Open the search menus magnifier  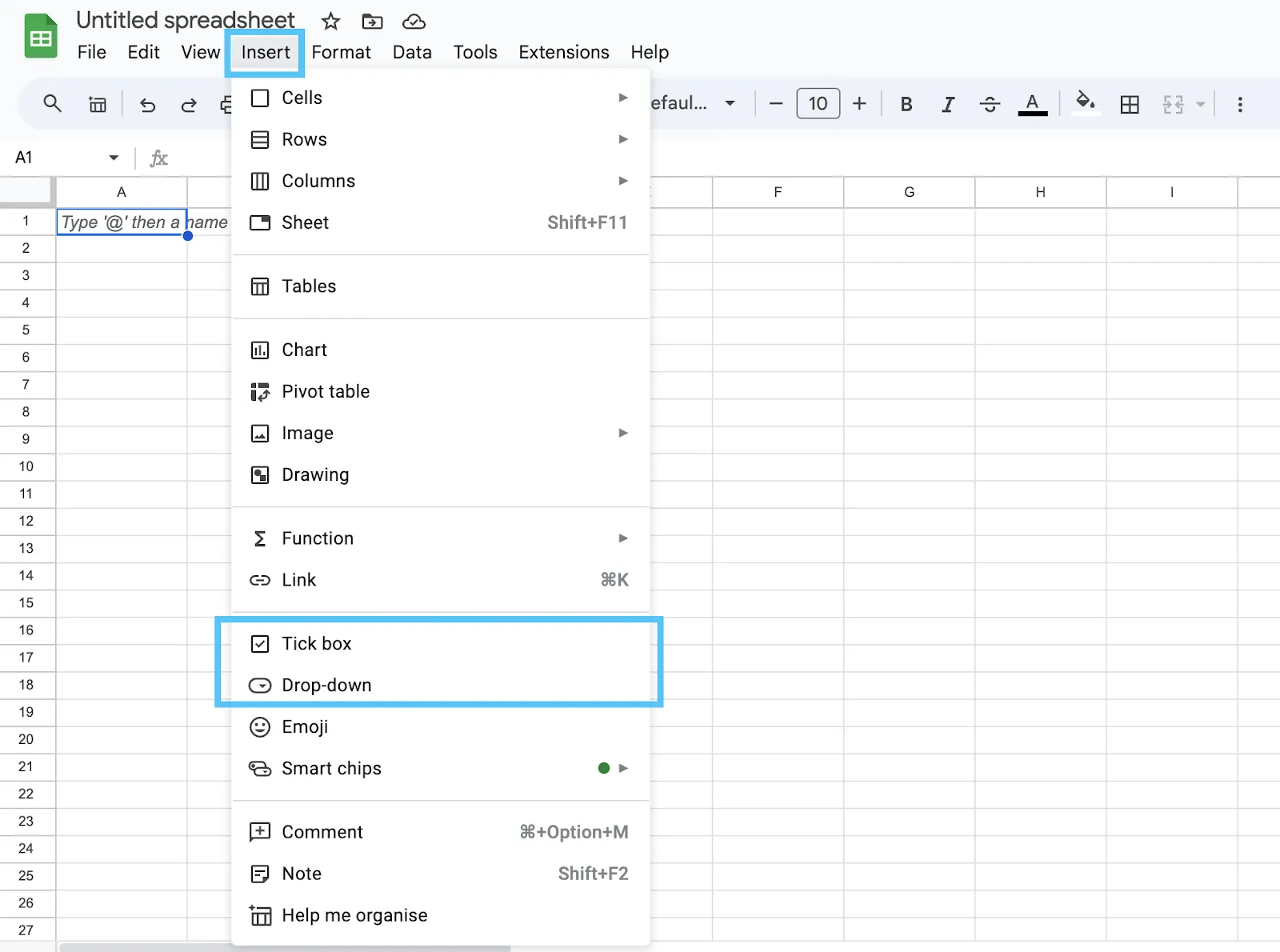[x=53, y=104]
